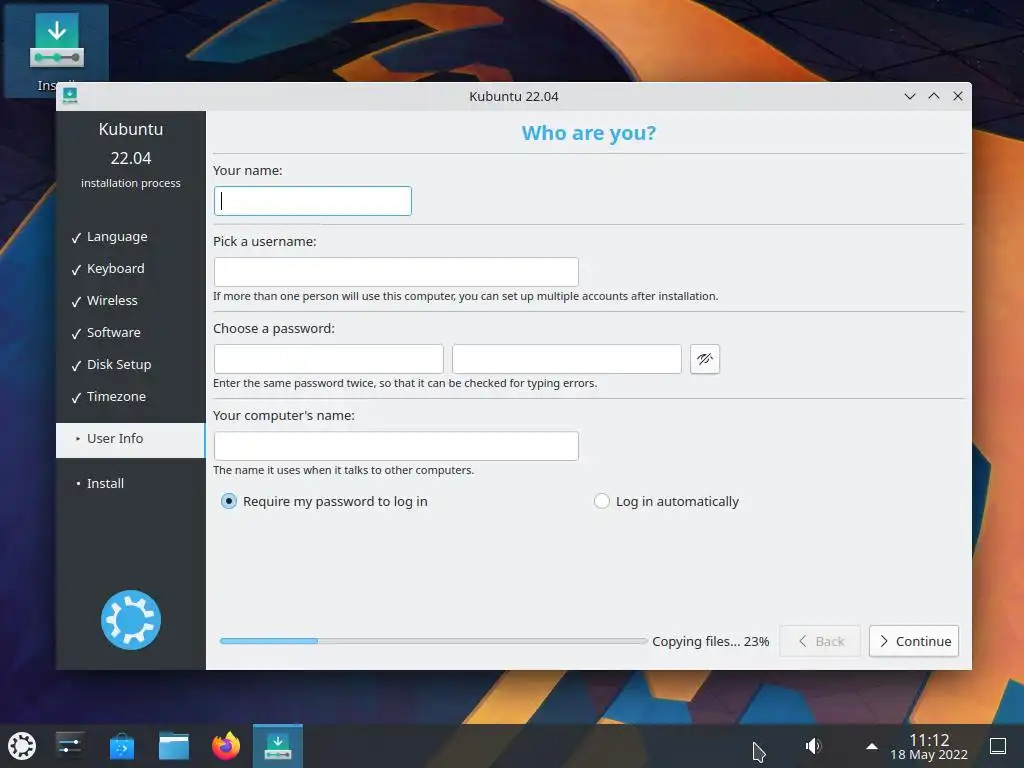Viewport: 1024px width, 768px height.
Task: Click the Copying files... 23% status text
Action: point(711,641)
